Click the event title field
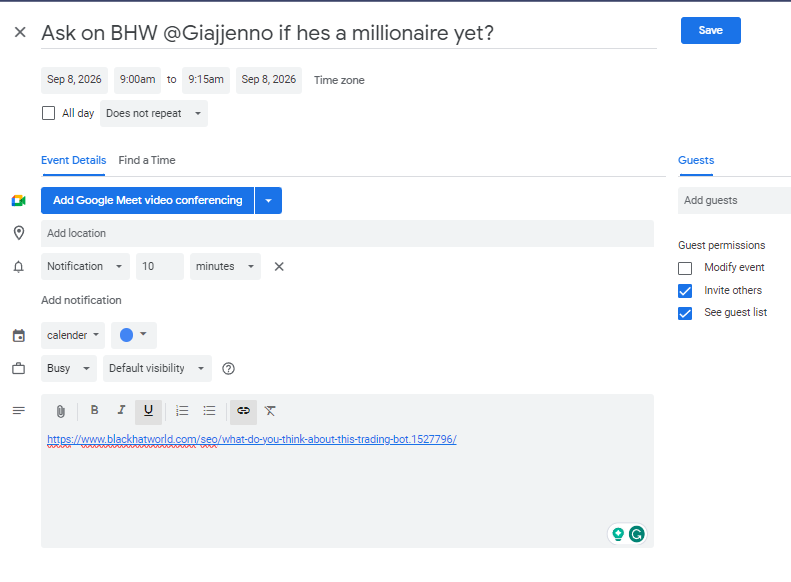The height and width of the screenshot is (582, 791). (x=349, y=33)
